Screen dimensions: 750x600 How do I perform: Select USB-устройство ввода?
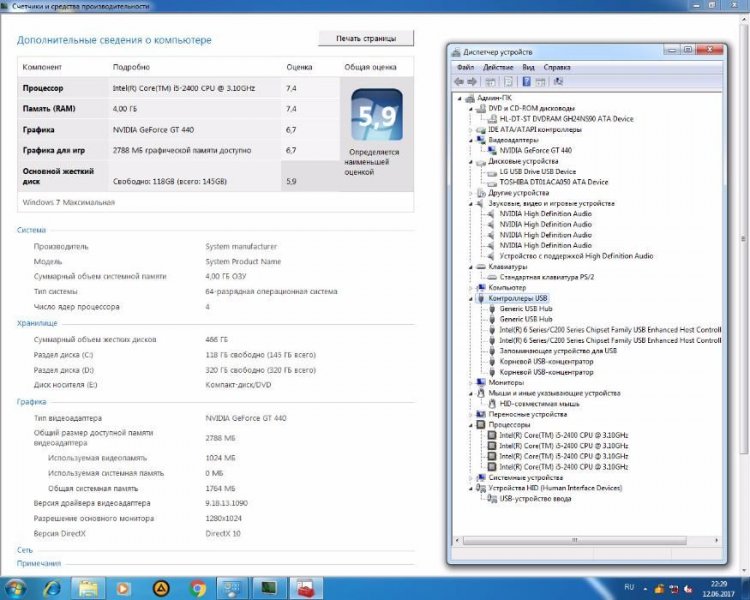pyautogui.click(x=535, y=499)
